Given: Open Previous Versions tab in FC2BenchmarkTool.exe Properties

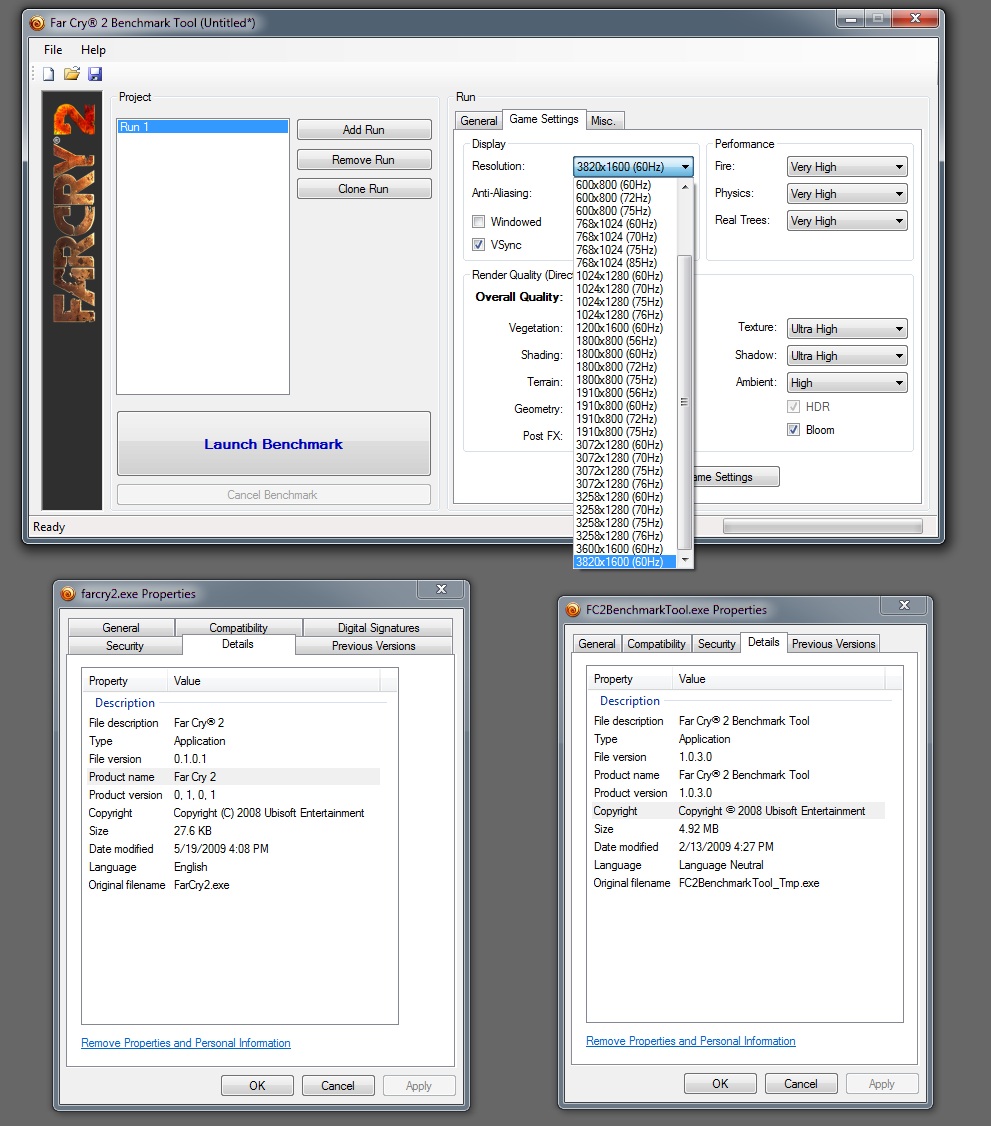Looking at the screenshot, I should (x=833, y=644).
